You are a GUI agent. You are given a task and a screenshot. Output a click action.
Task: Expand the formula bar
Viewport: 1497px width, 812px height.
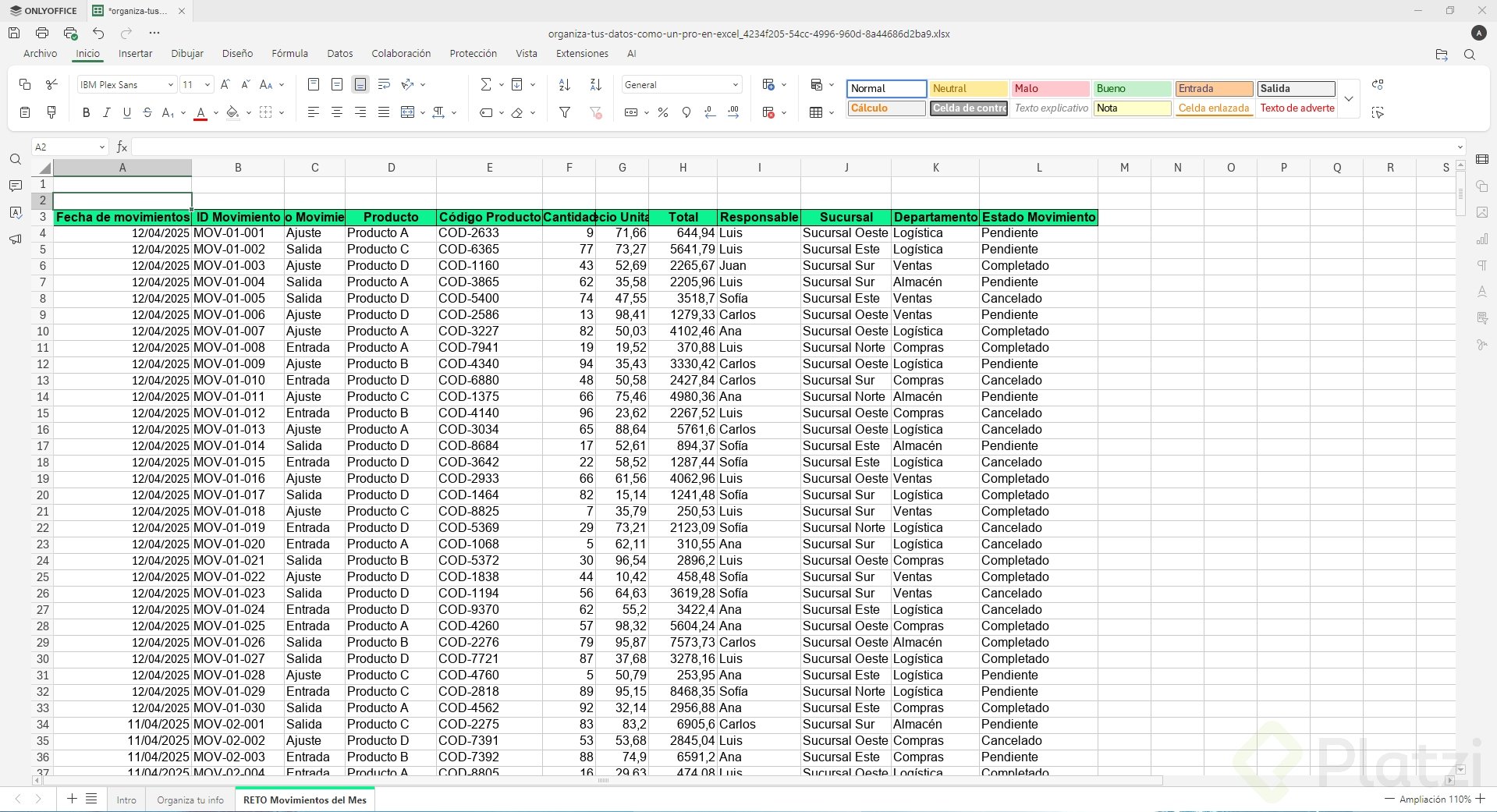tap(1460, 147)
